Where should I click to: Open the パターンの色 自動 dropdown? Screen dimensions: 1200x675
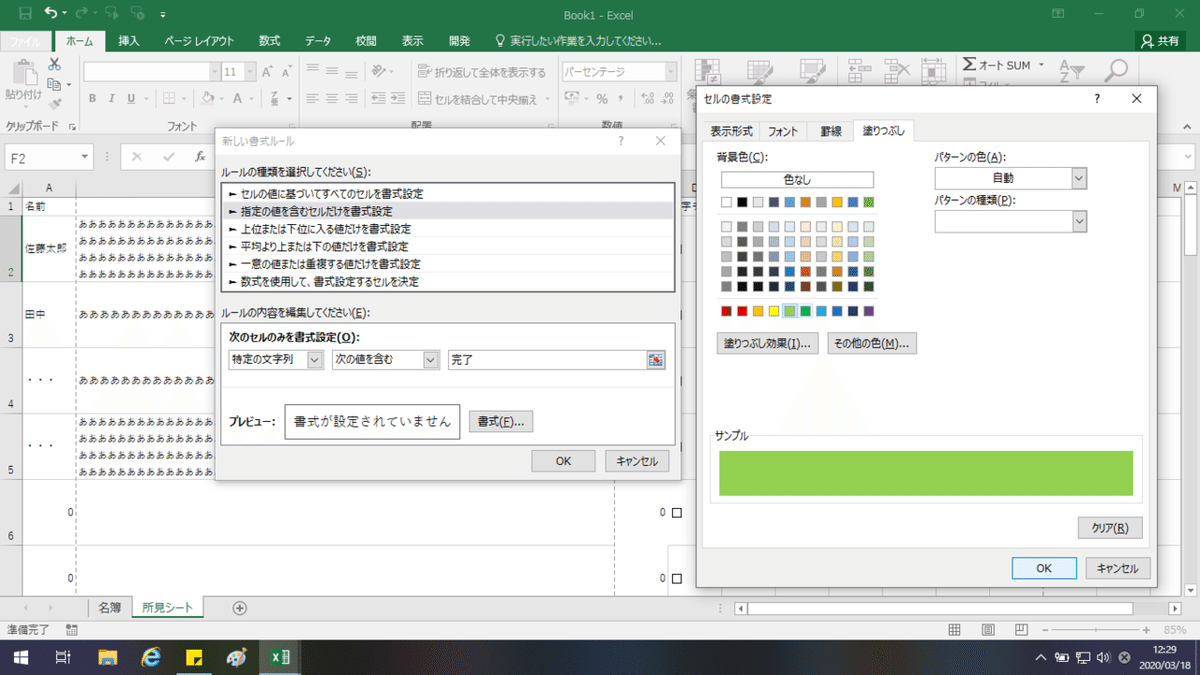[1078, 178]
